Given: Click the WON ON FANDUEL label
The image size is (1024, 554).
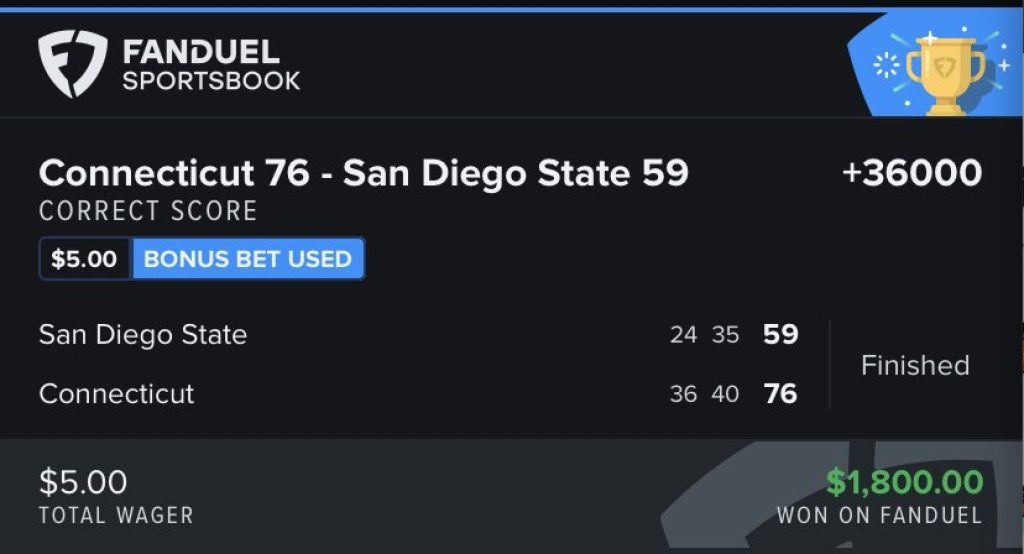Looking at the screenshot, I should point(879,516).
